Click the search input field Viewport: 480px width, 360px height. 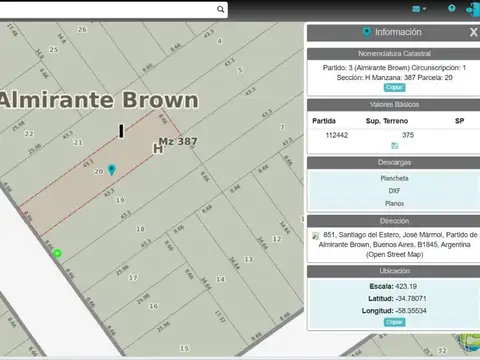tap(107, 10)
